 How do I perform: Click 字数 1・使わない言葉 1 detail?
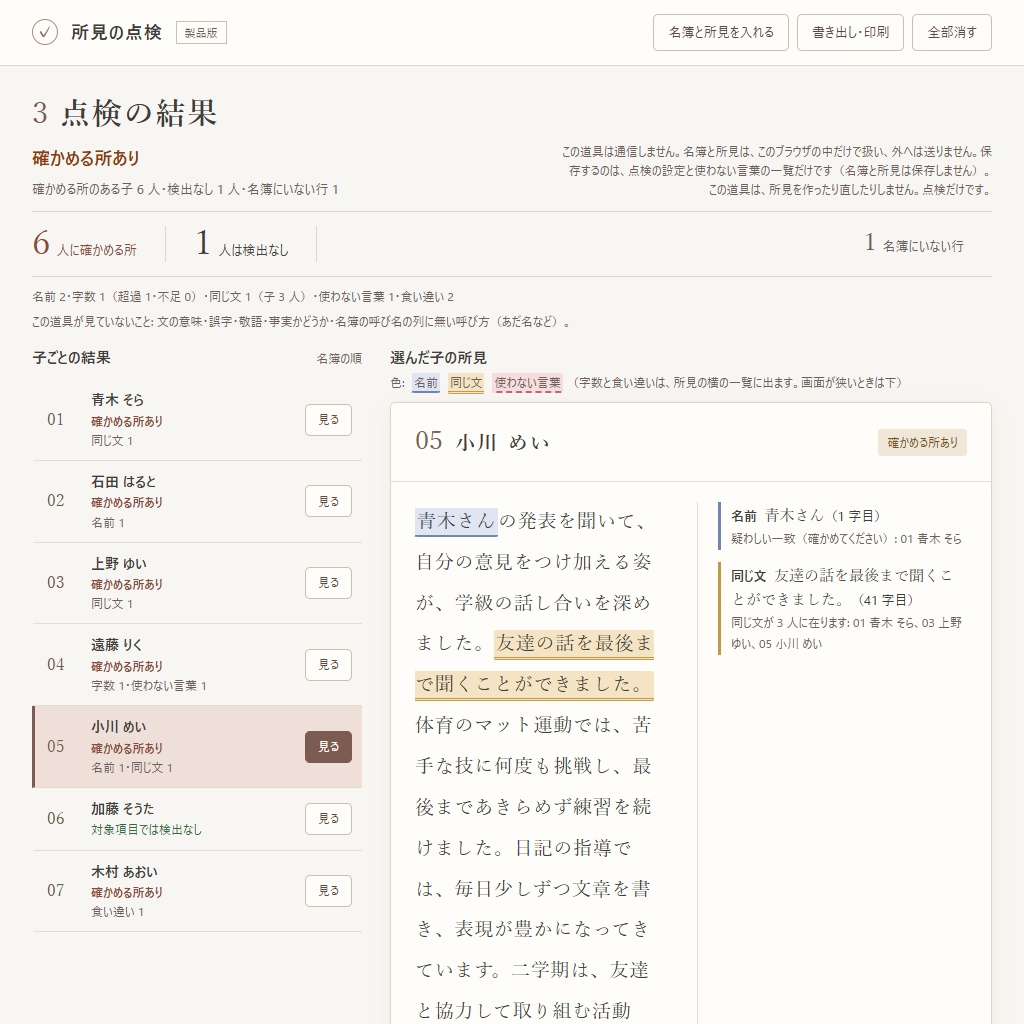pos(149,686)
